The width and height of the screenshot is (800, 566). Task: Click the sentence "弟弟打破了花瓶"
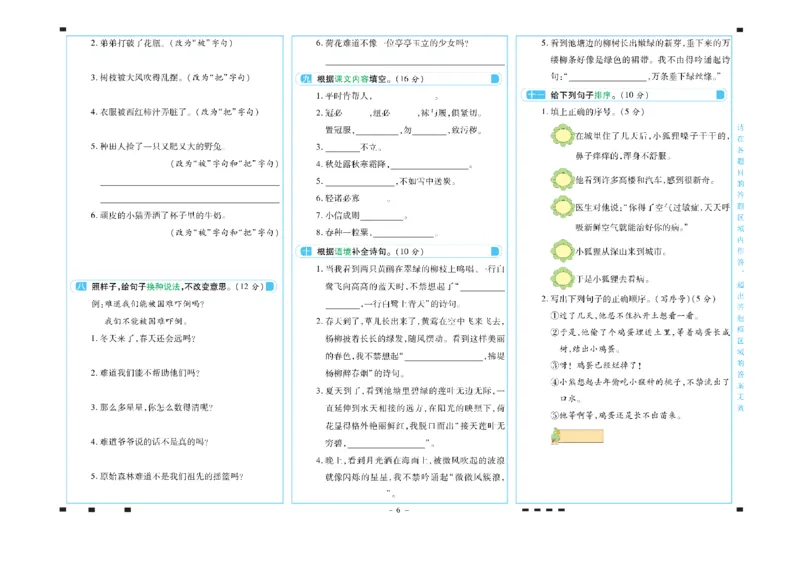point(130,43)
